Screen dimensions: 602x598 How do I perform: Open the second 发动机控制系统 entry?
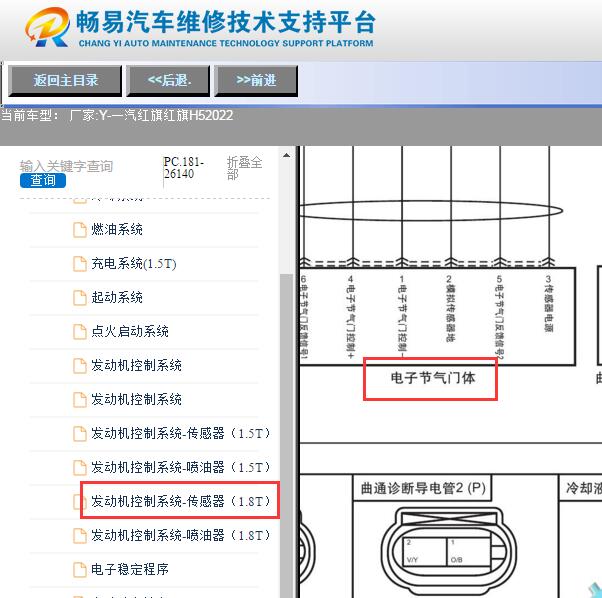(x=136, y=400)
